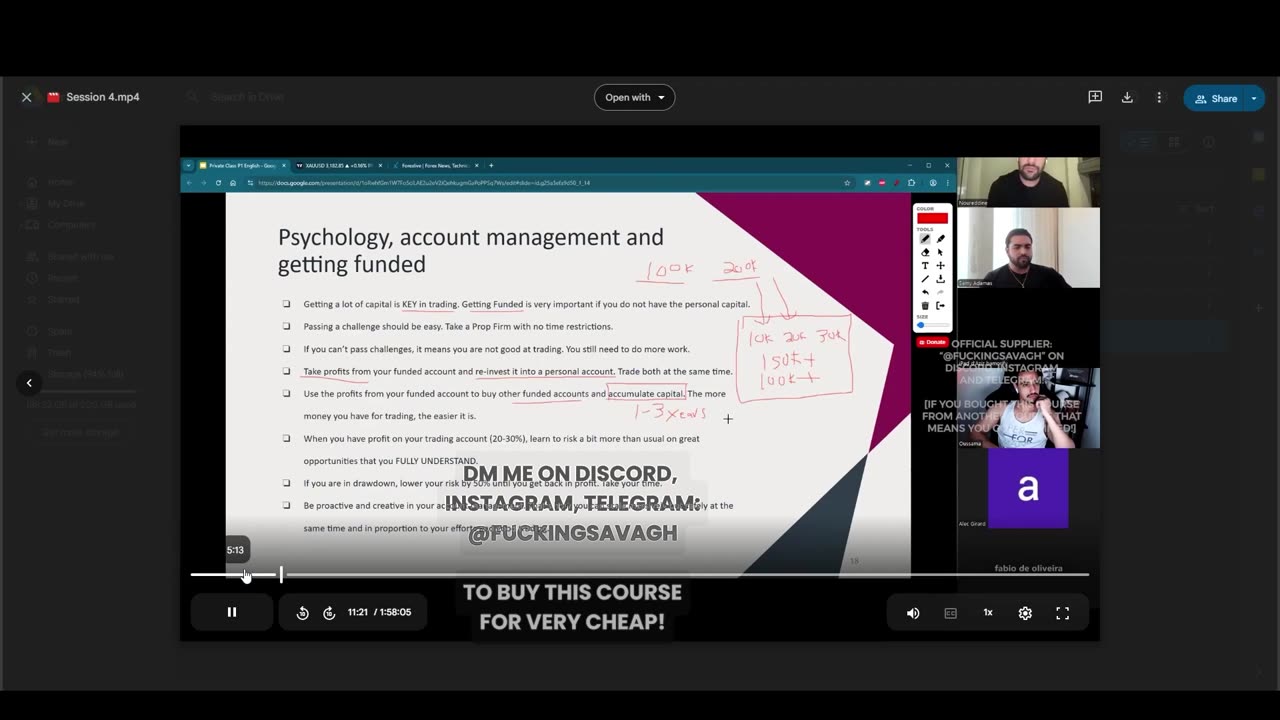Redo the annotation stroke
The height and width of the screenshot is (720, 1280).
click(x=941, y=292)
